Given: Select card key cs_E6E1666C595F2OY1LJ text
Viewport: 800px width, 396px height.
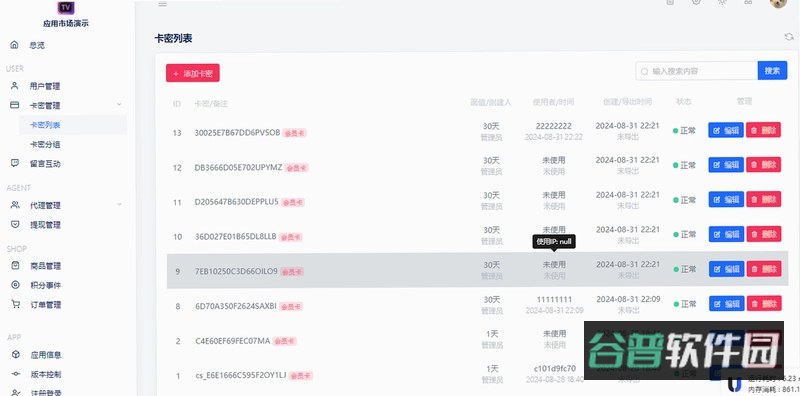Looking at the screenshot, I should pyautogui.click(x=241, y=376).
